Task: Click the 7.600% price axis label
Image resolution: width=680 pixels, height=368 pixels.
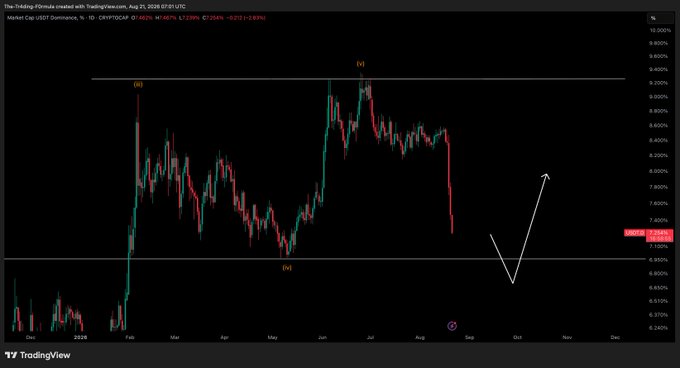Action: tap(658, 204)
